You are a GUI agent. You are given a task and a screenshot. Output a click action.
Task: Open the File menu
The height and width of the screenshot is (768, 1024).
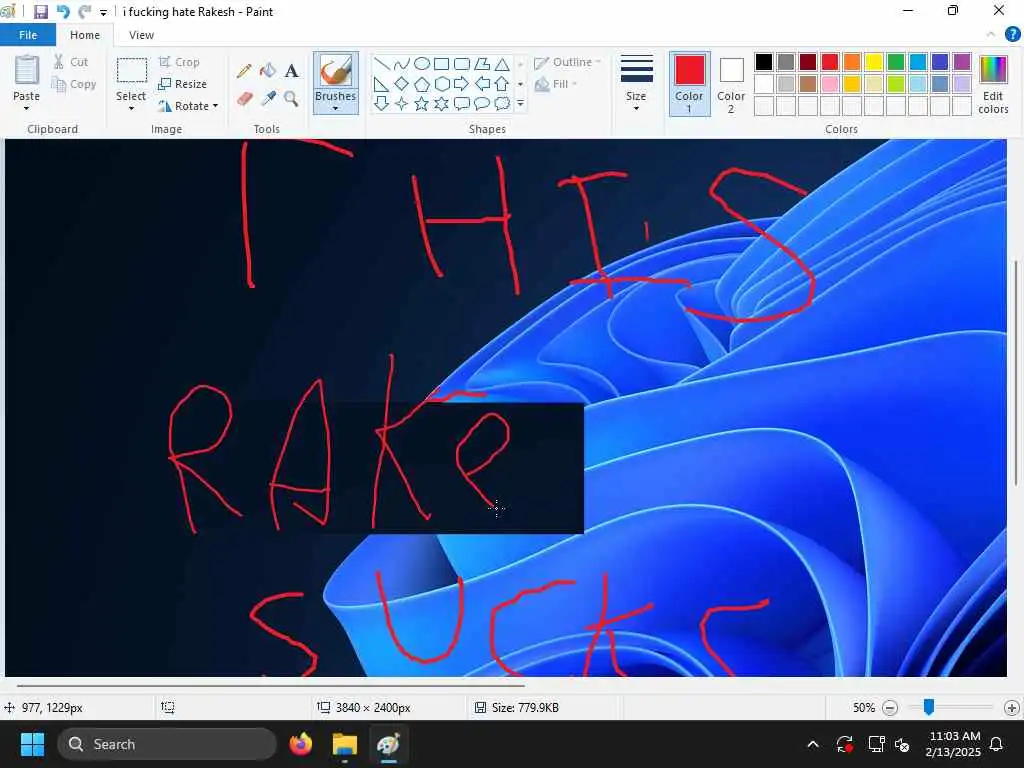(x=28, y=35)
